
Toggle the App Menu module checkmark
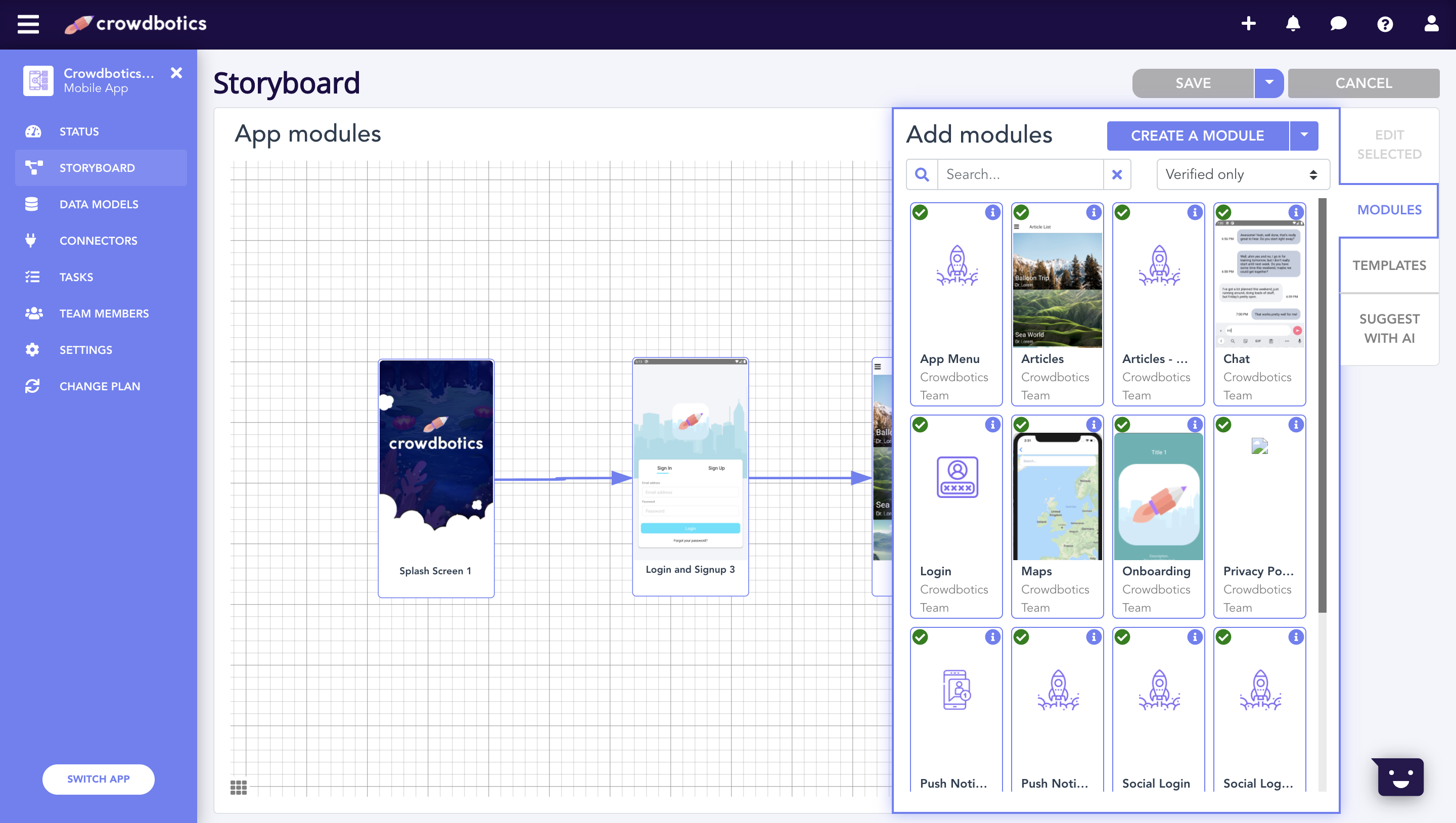920,212
